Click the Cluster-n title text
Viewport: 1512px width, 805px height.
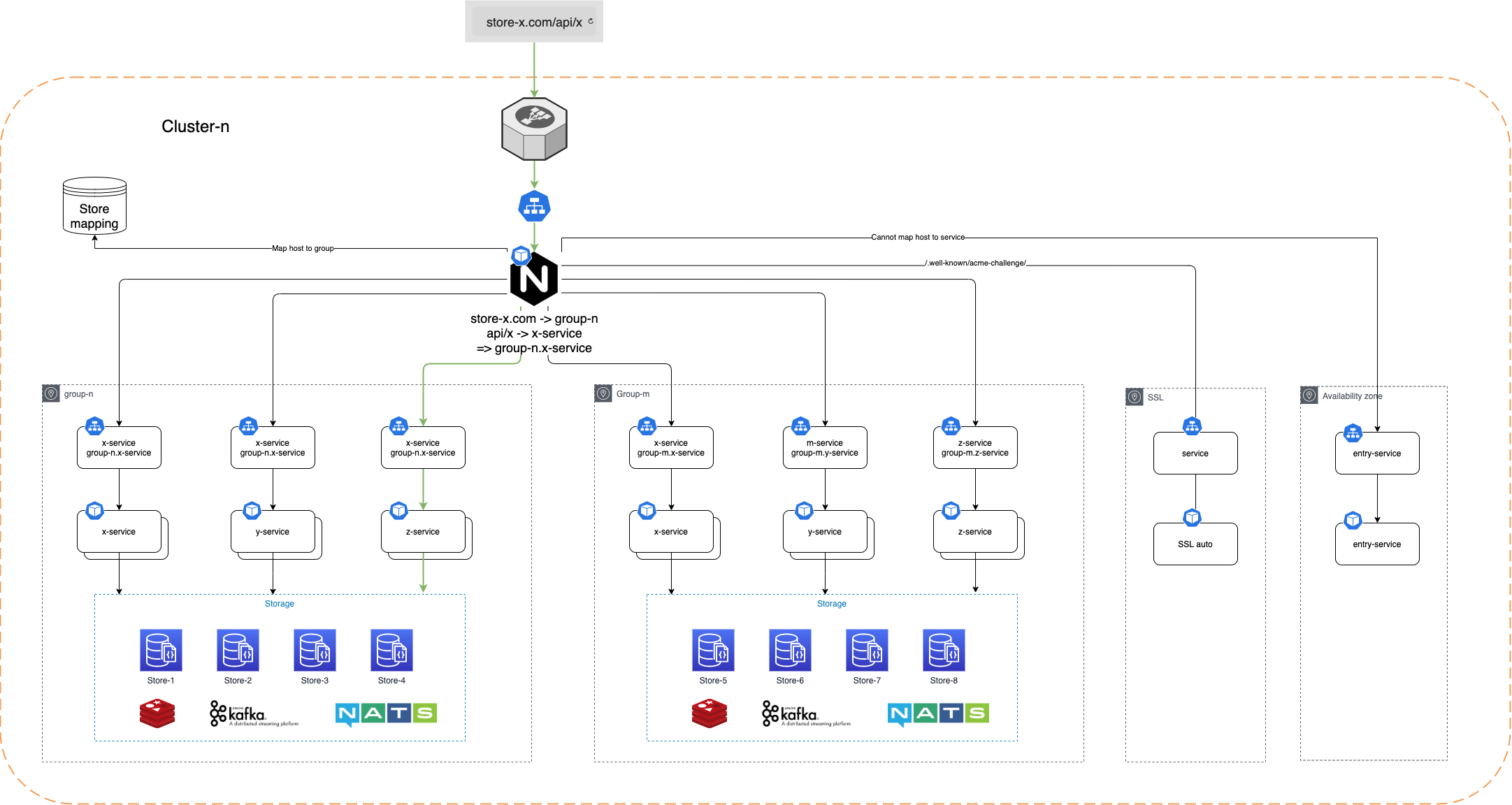click(195, 126)
